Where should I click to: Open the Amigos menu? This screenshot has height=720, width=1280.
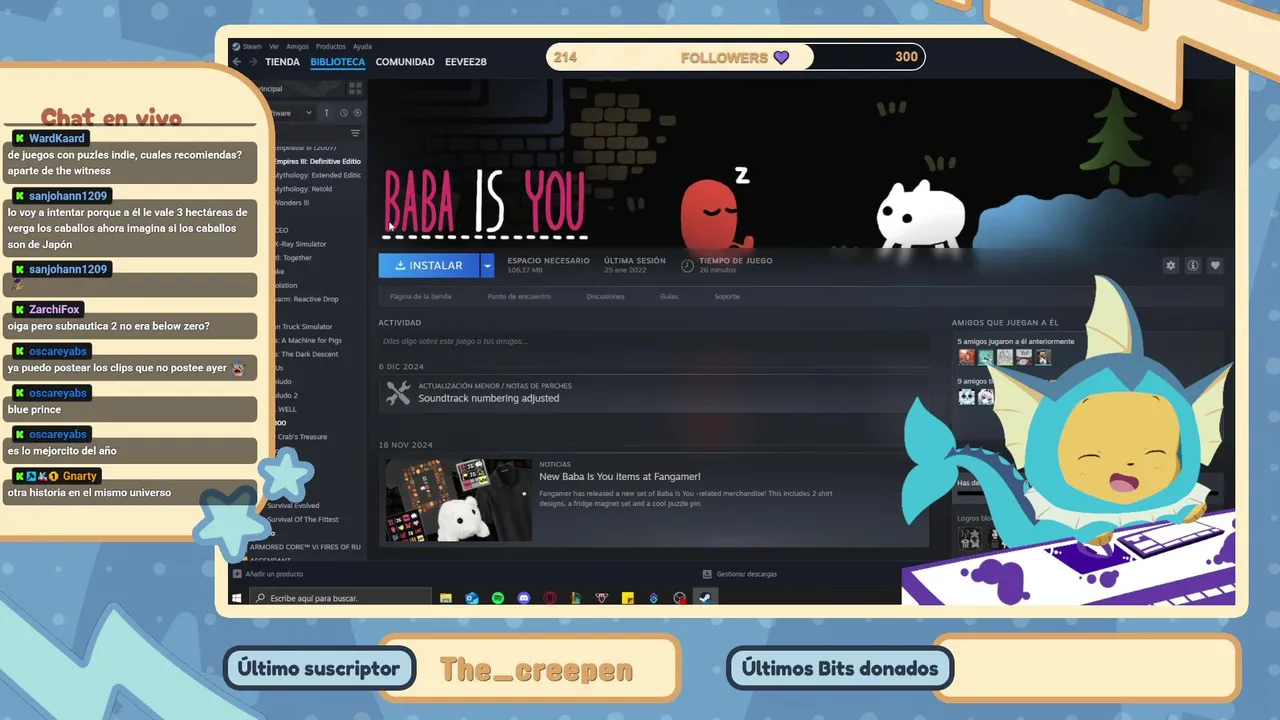297,46
